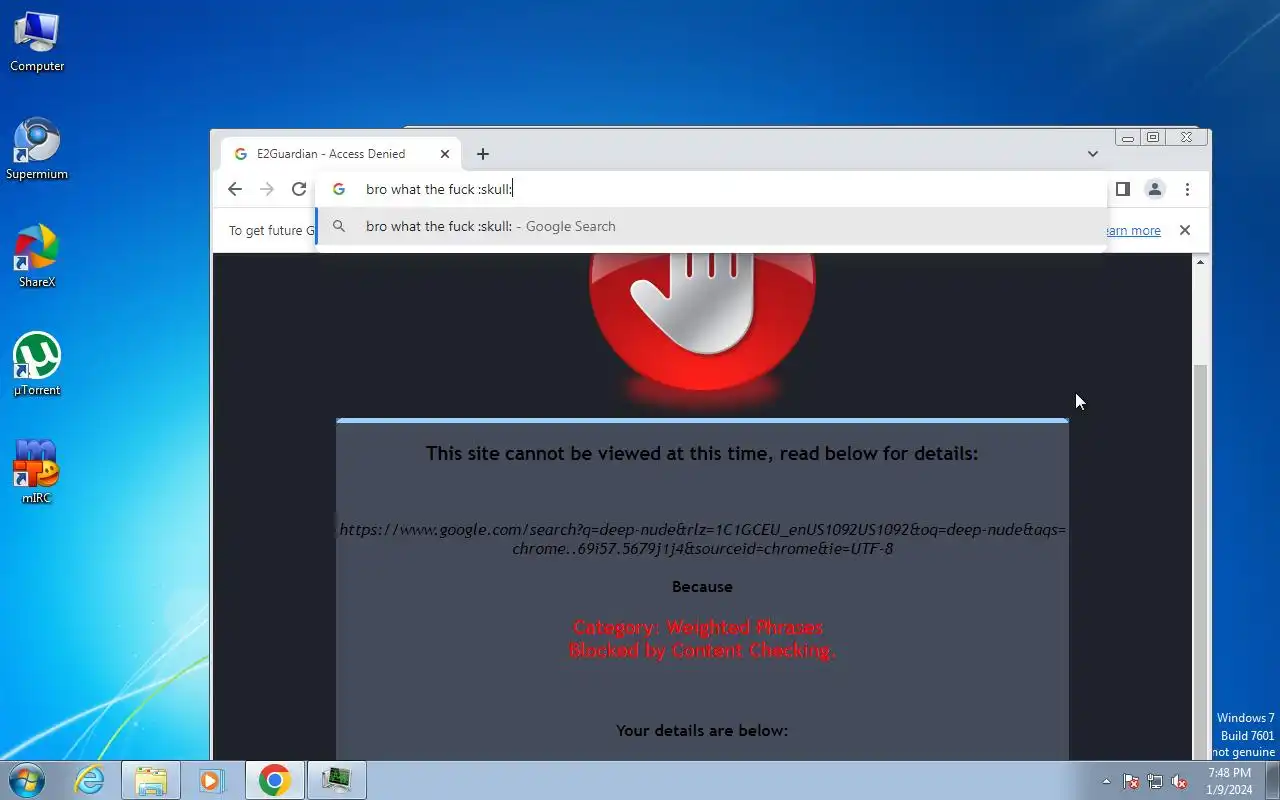Launch Internet Explorer from taskbar
The width and height of the screenshot is (1280, 800).
click(90, 780)
